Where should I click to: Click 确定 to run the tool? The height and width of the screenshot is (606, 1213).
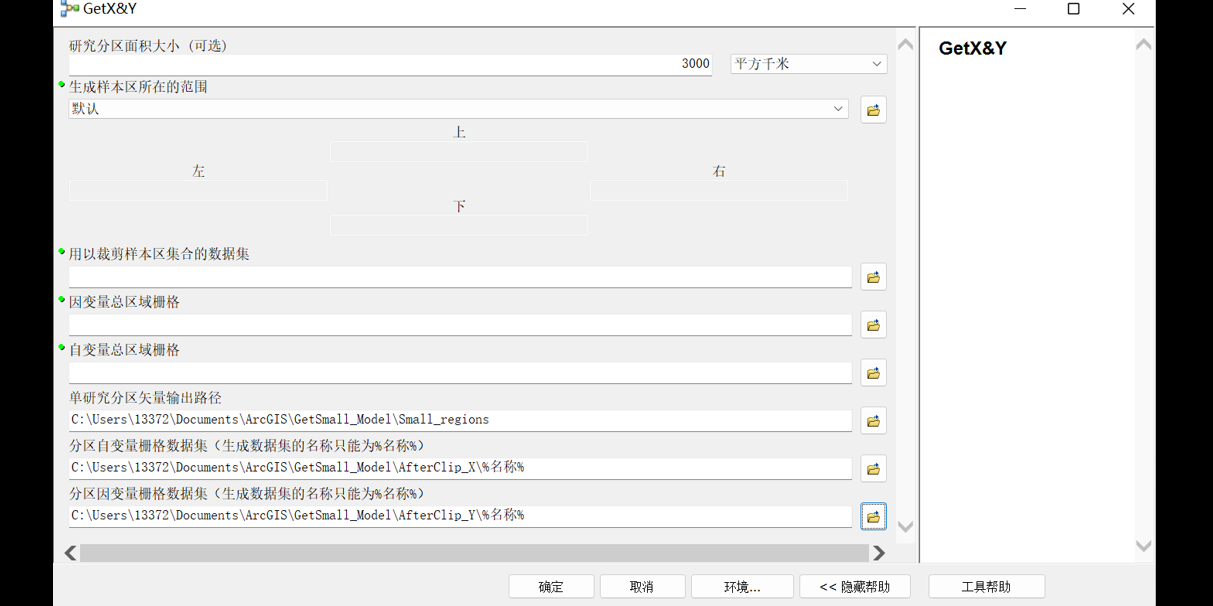551,587
